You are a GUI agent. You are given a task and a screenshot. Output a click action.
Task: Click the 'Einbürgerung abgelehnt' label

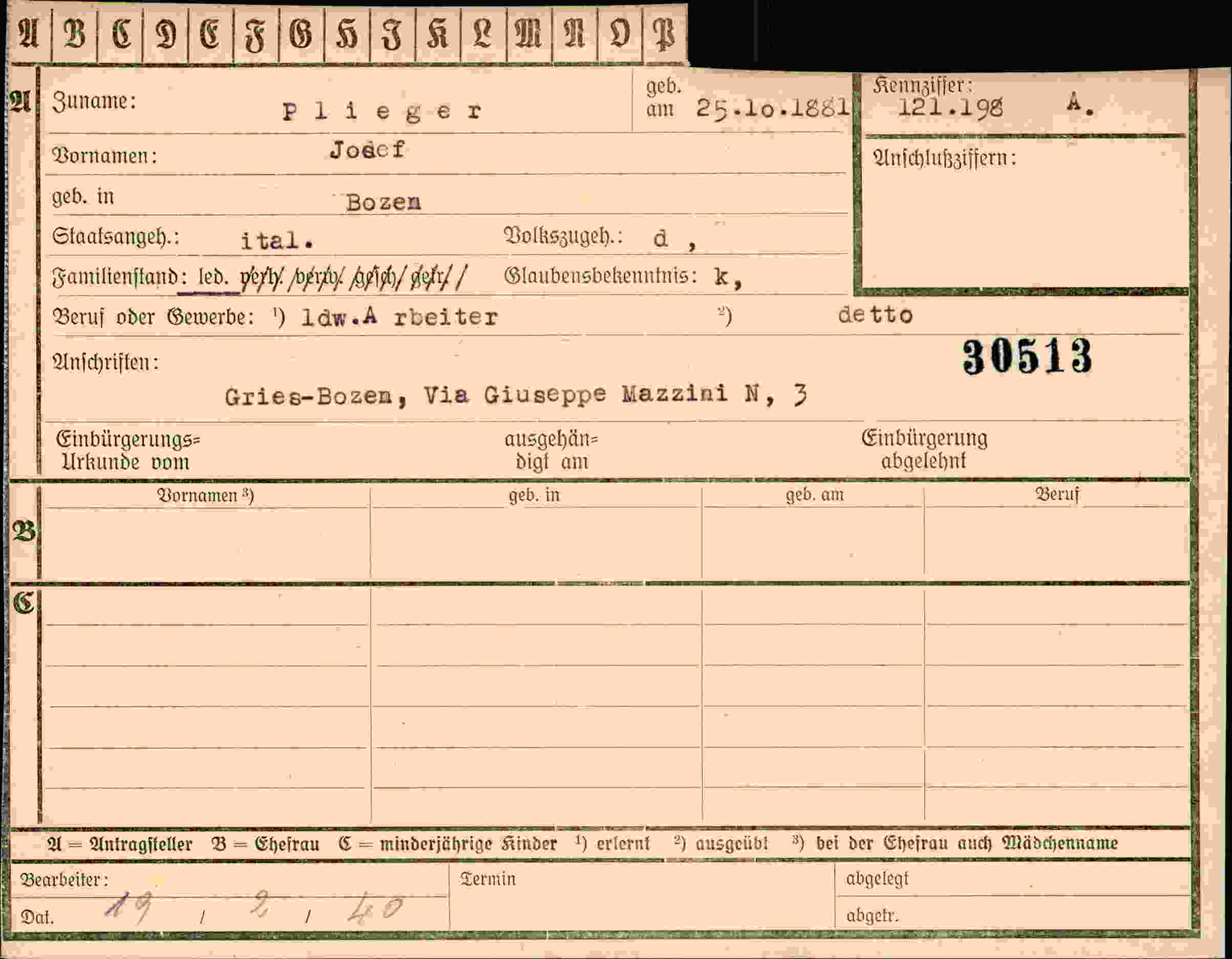click(924, 449)
